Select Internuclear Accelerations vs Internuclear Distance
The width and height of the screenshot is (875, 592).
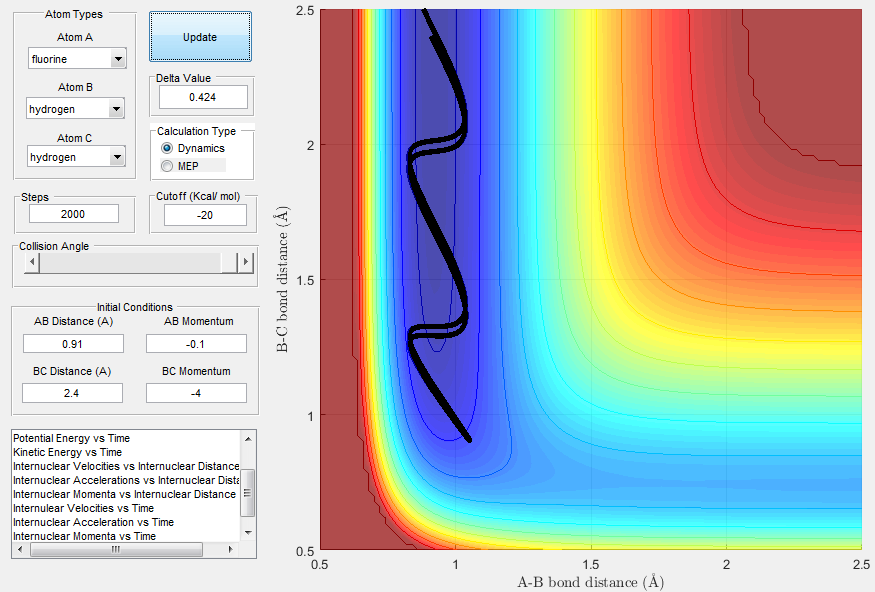click(126, 480)
